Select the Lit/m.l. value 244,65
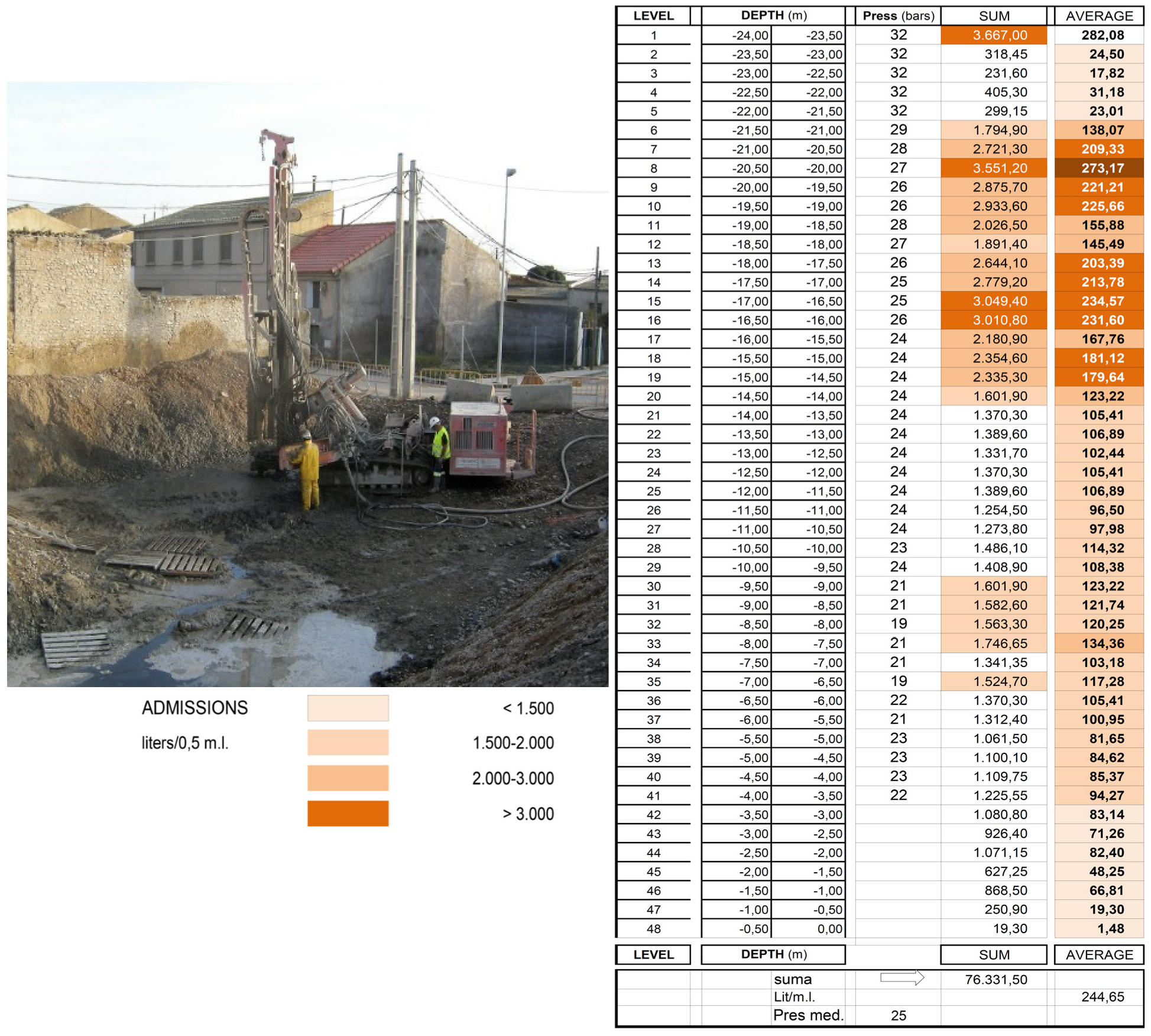 coord(1102,997)
